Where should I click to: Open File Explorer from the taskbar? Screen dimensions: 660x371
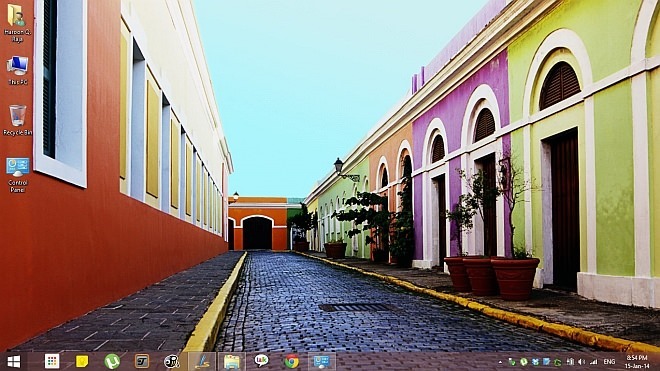coord(232,361)
